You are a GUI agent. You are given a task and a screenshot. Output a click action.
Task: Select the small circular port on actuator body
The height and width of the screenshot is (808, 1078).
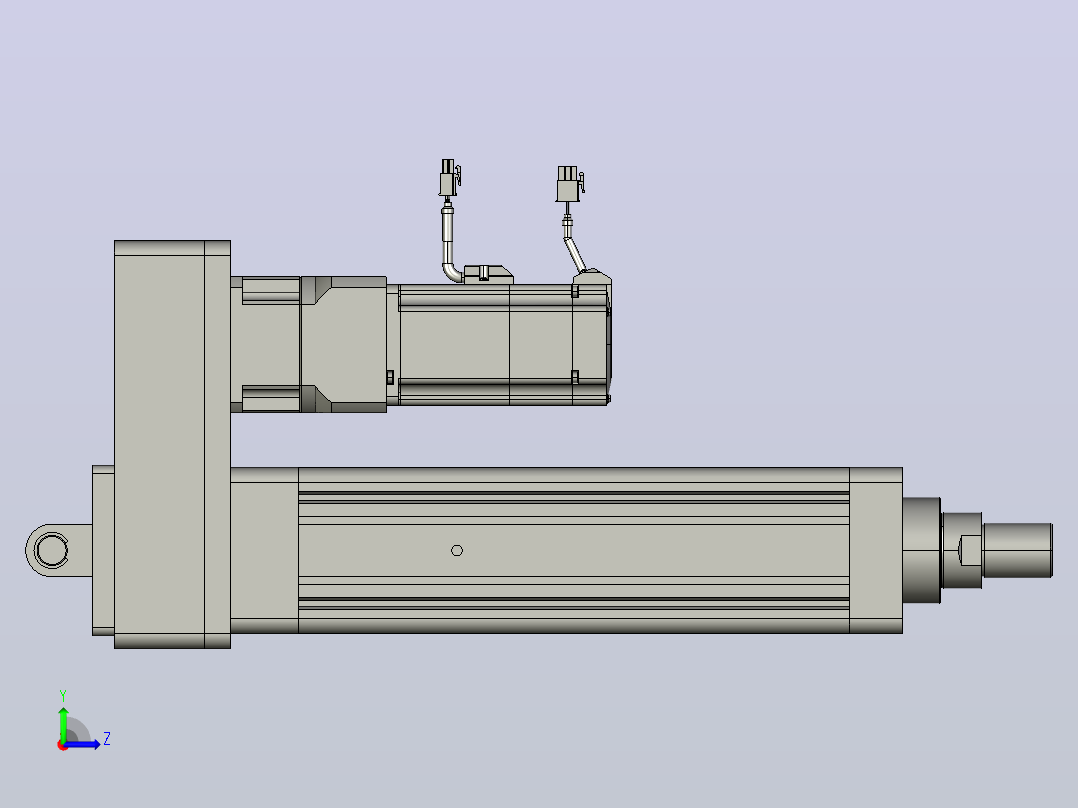click(x=456, y=550)
